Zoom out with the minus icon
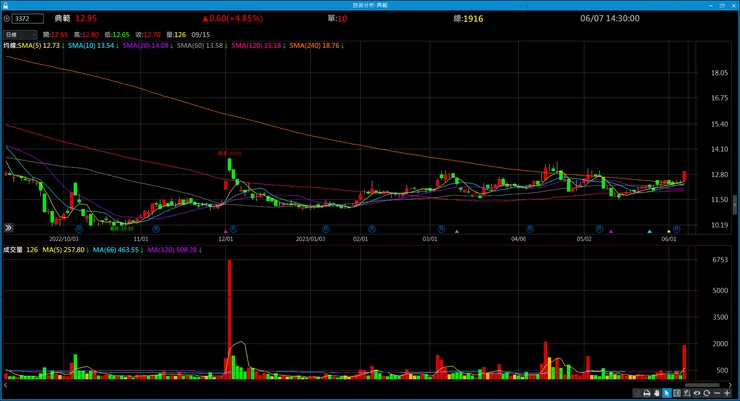 [717, 393]
